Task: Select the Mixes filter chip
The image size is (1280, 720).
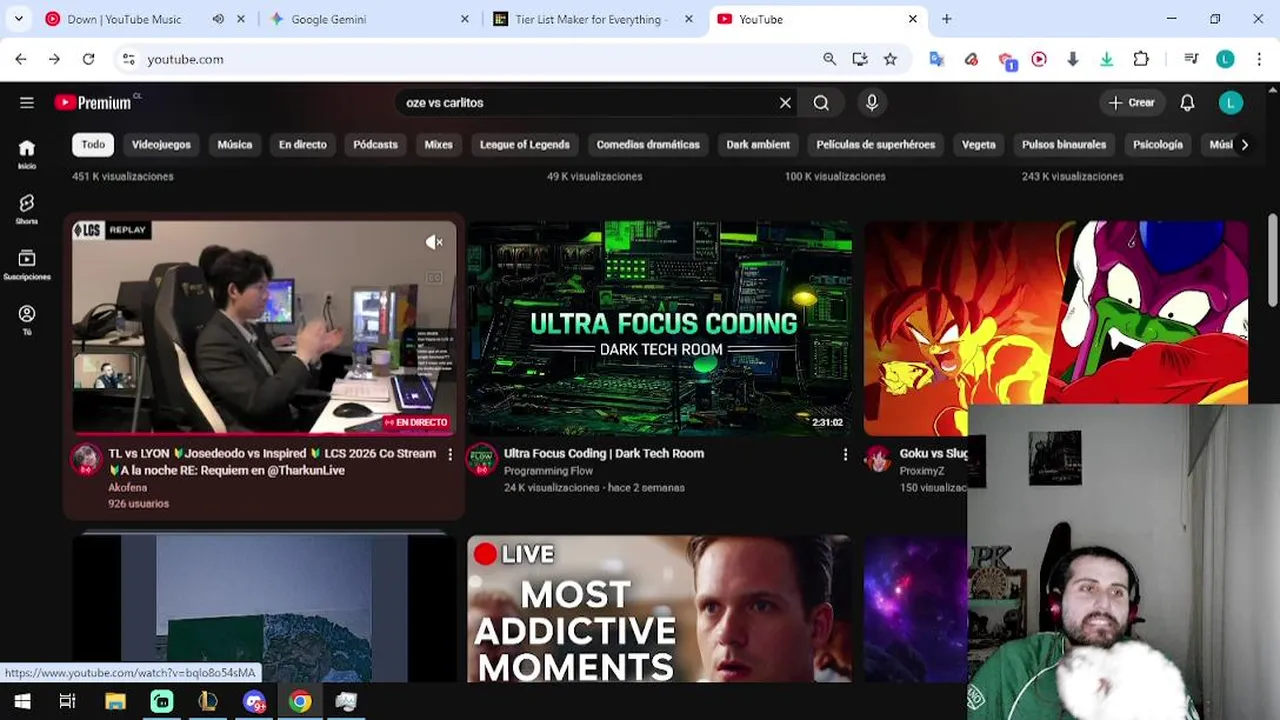Action: tap(438, 144)
